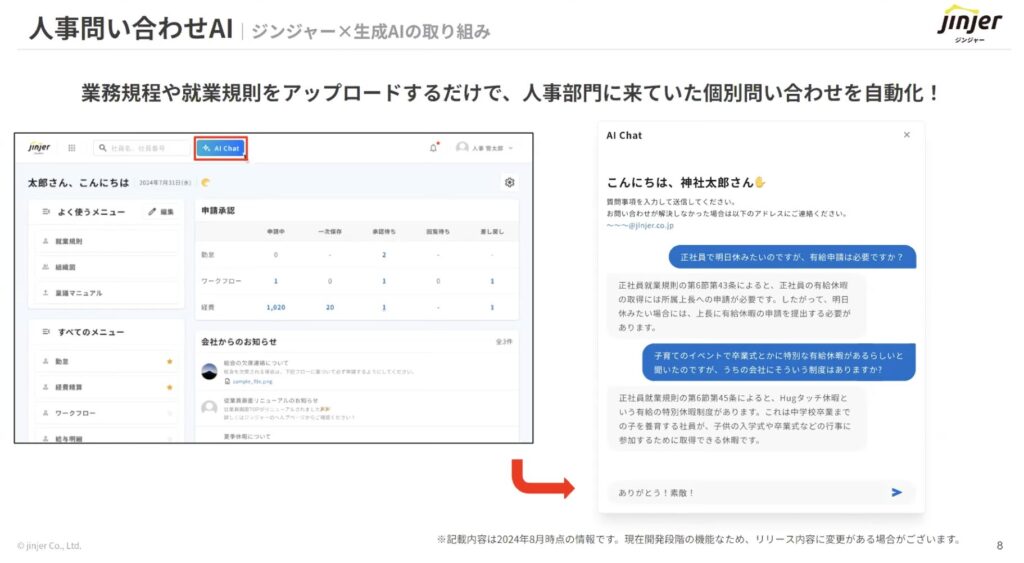Open the settings gear icon
This screenshot has width=1024, height=563.
[x=509, y=182]
